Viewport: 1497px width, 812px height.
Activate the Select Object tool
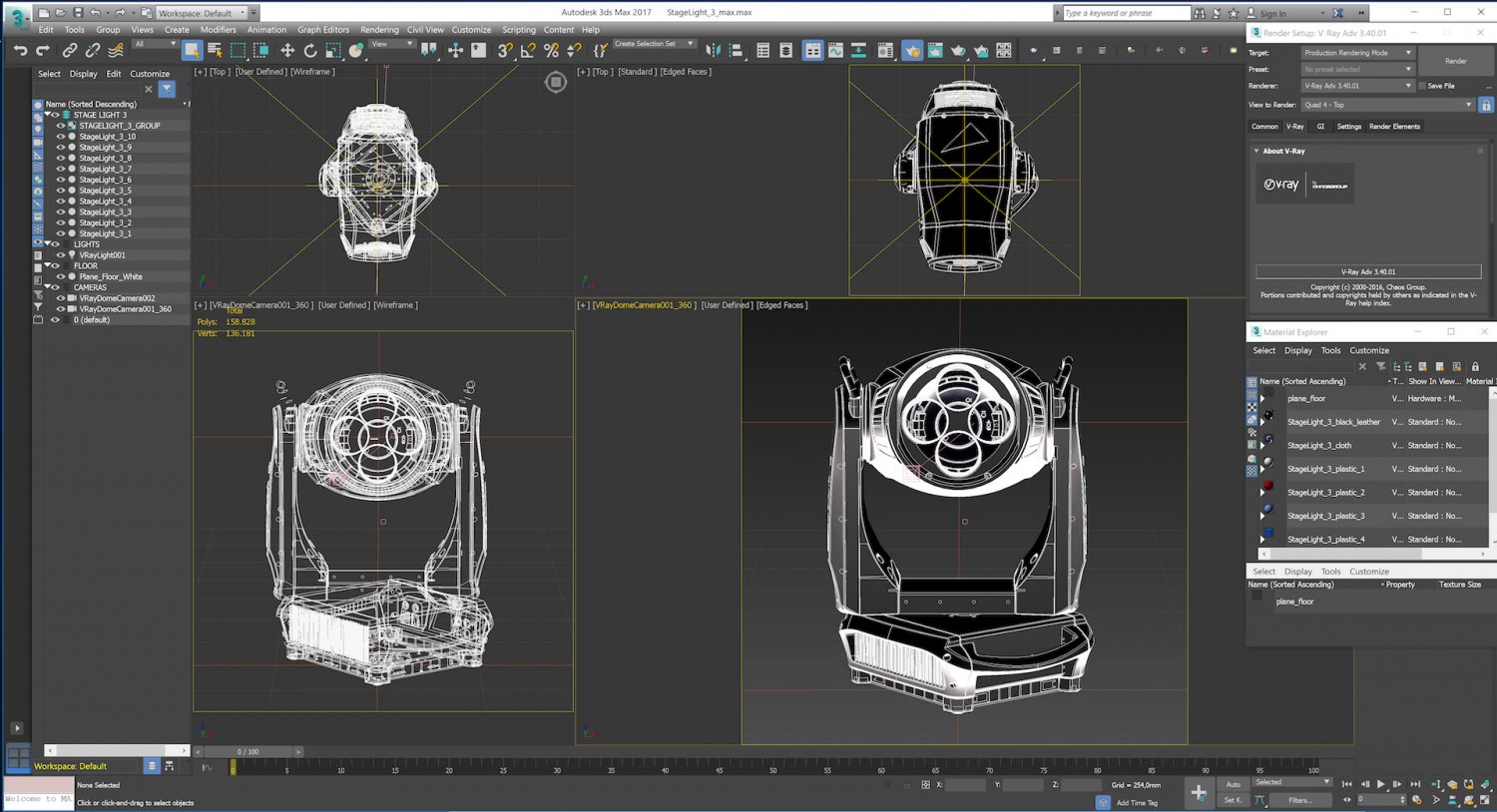click(x=192, y=50)
